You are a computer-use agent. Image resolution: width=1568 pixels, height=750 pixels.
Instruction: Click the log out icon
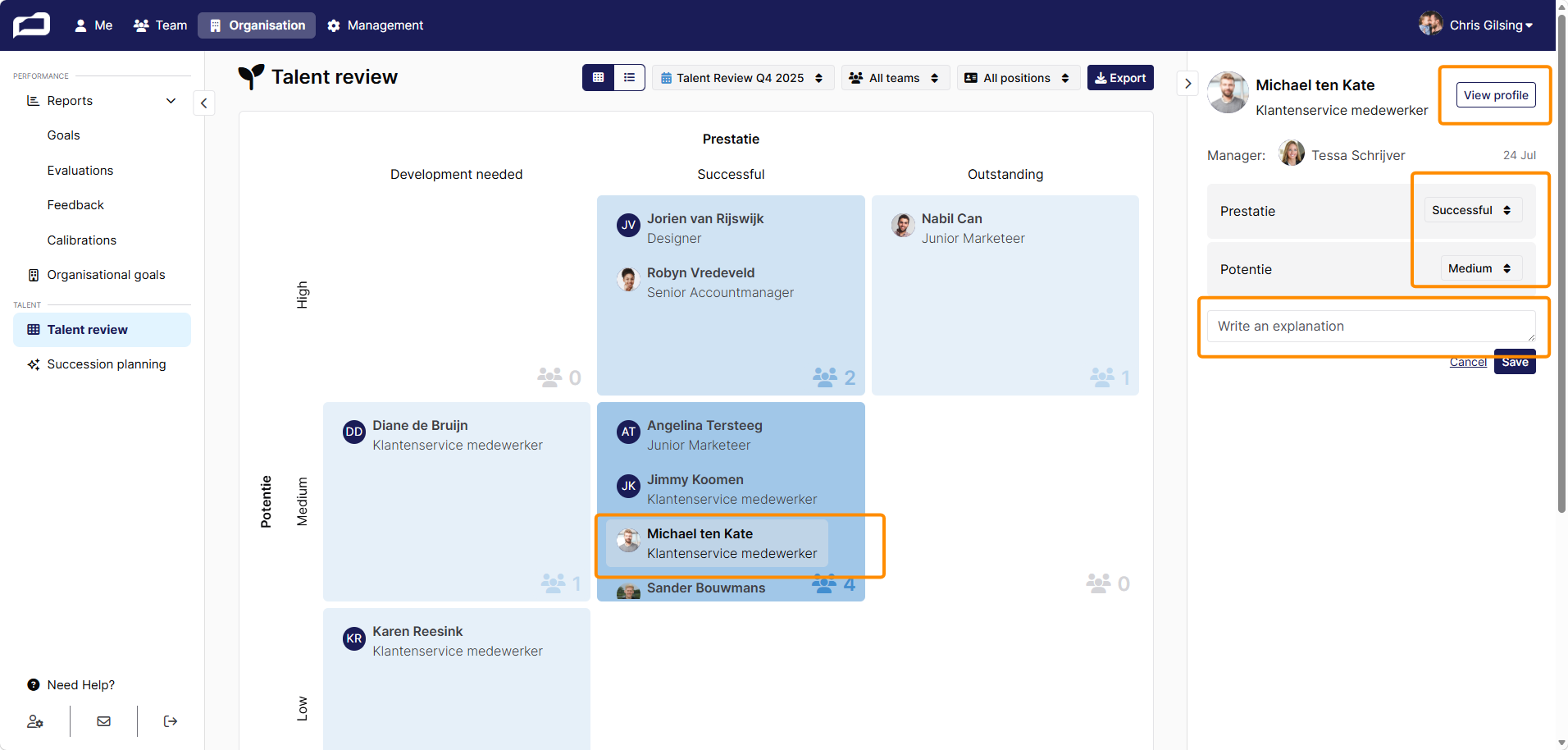click(171, 721)
